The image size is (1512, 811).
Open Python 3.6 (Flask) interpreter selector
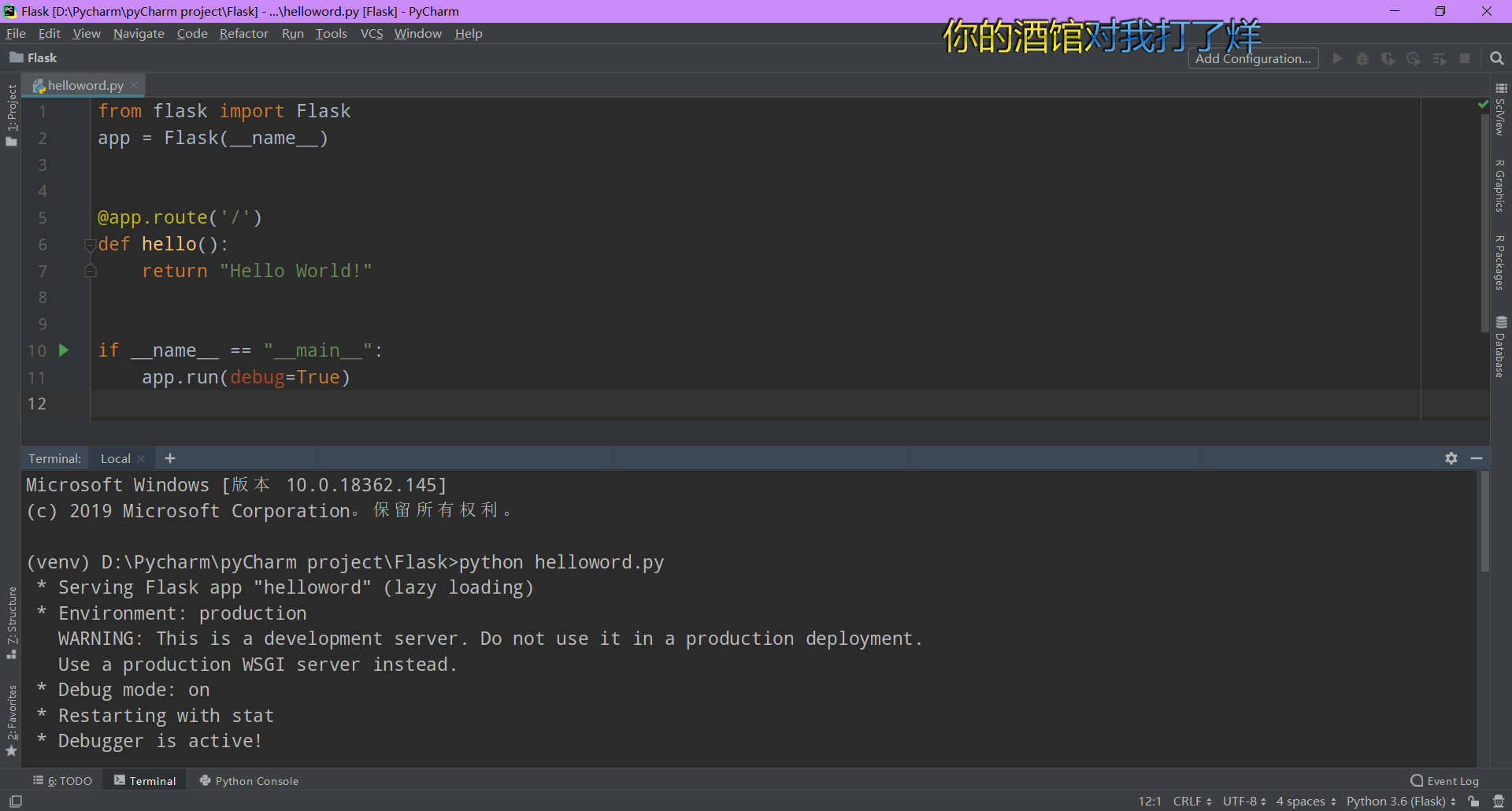coord(1401,802)
